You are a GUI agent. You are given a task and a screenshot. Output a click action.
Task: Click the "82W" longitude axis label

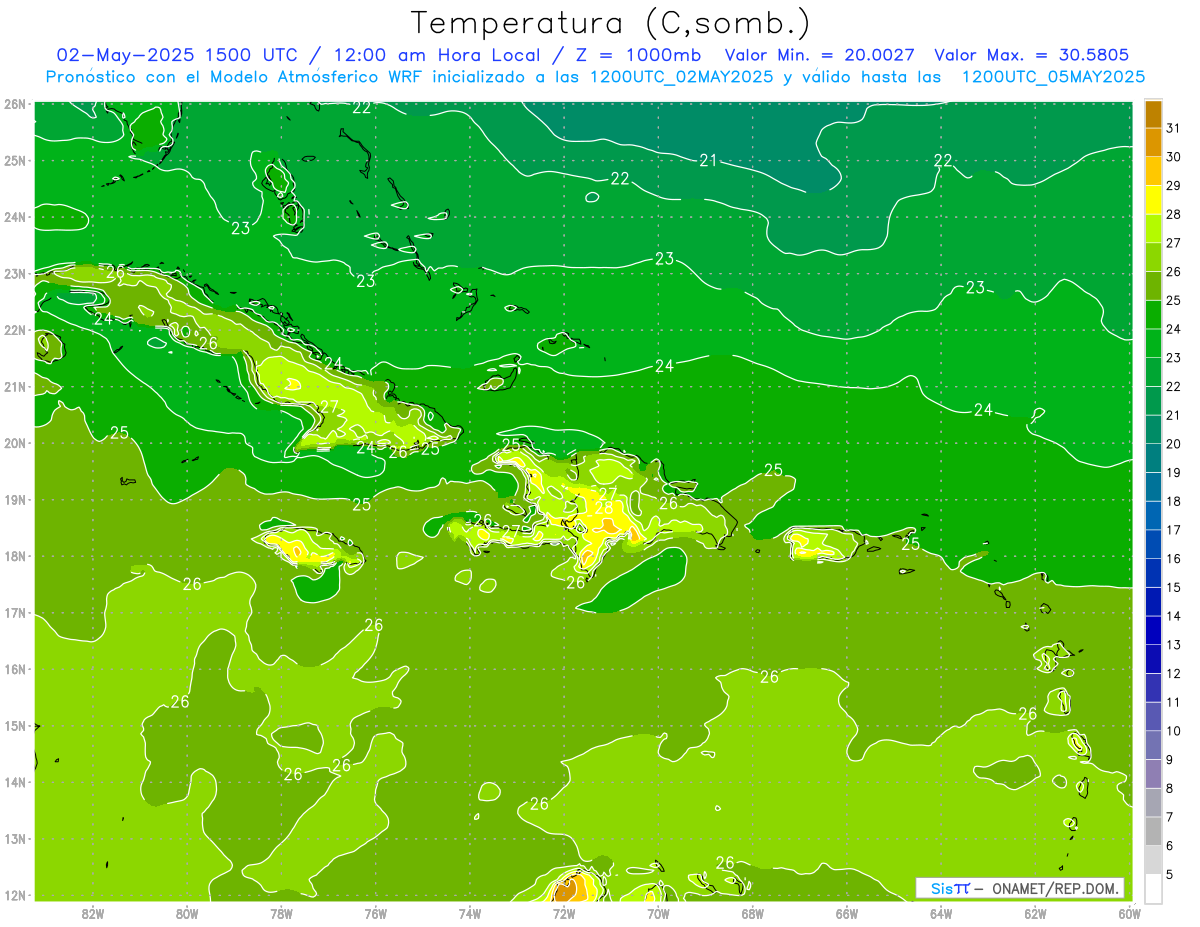click(x=93, y=912)
